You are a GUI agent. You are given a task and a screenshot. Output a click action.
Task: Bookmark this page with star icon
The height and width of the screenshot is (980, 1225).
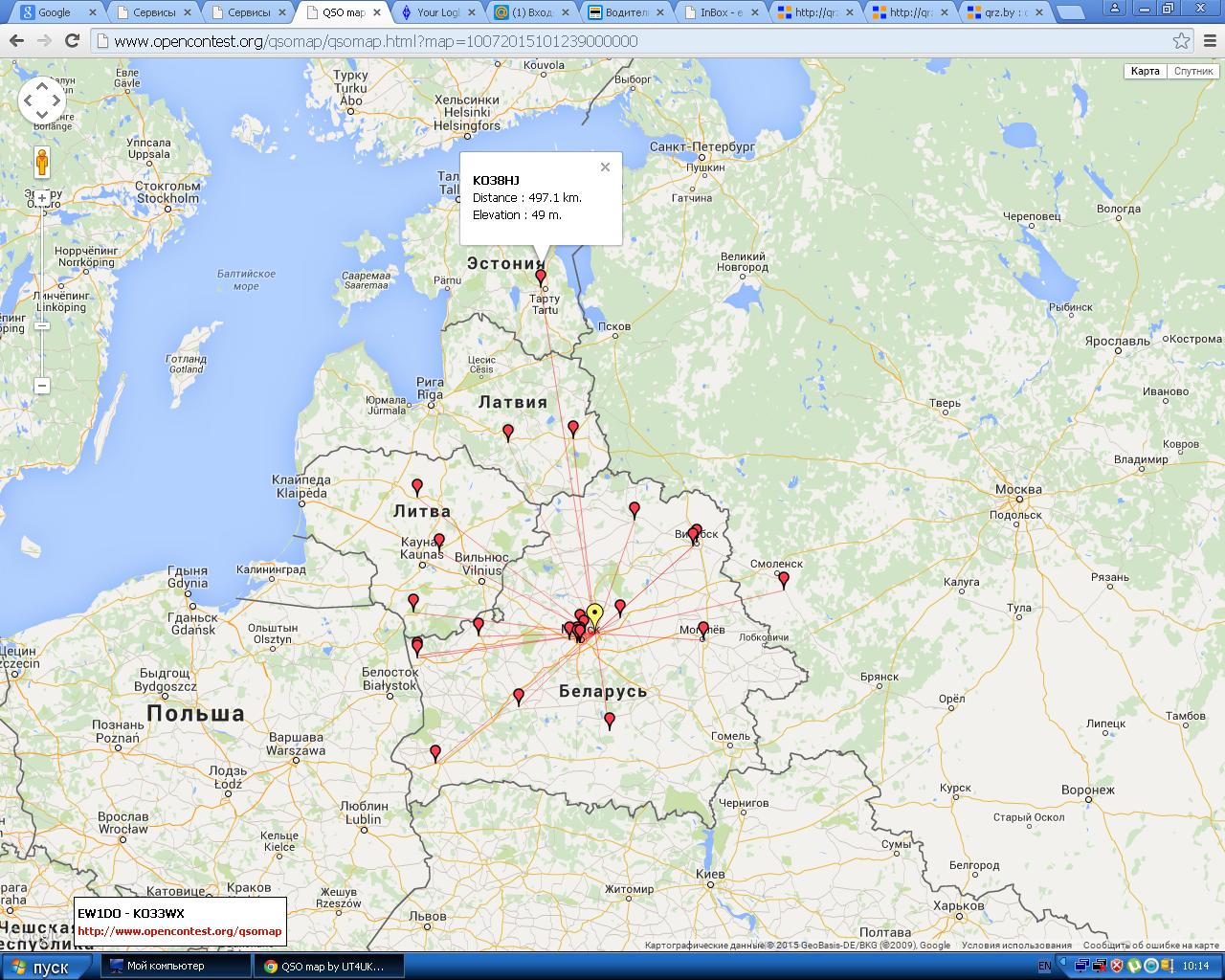pyautogui.click(x=1181, y=41)
